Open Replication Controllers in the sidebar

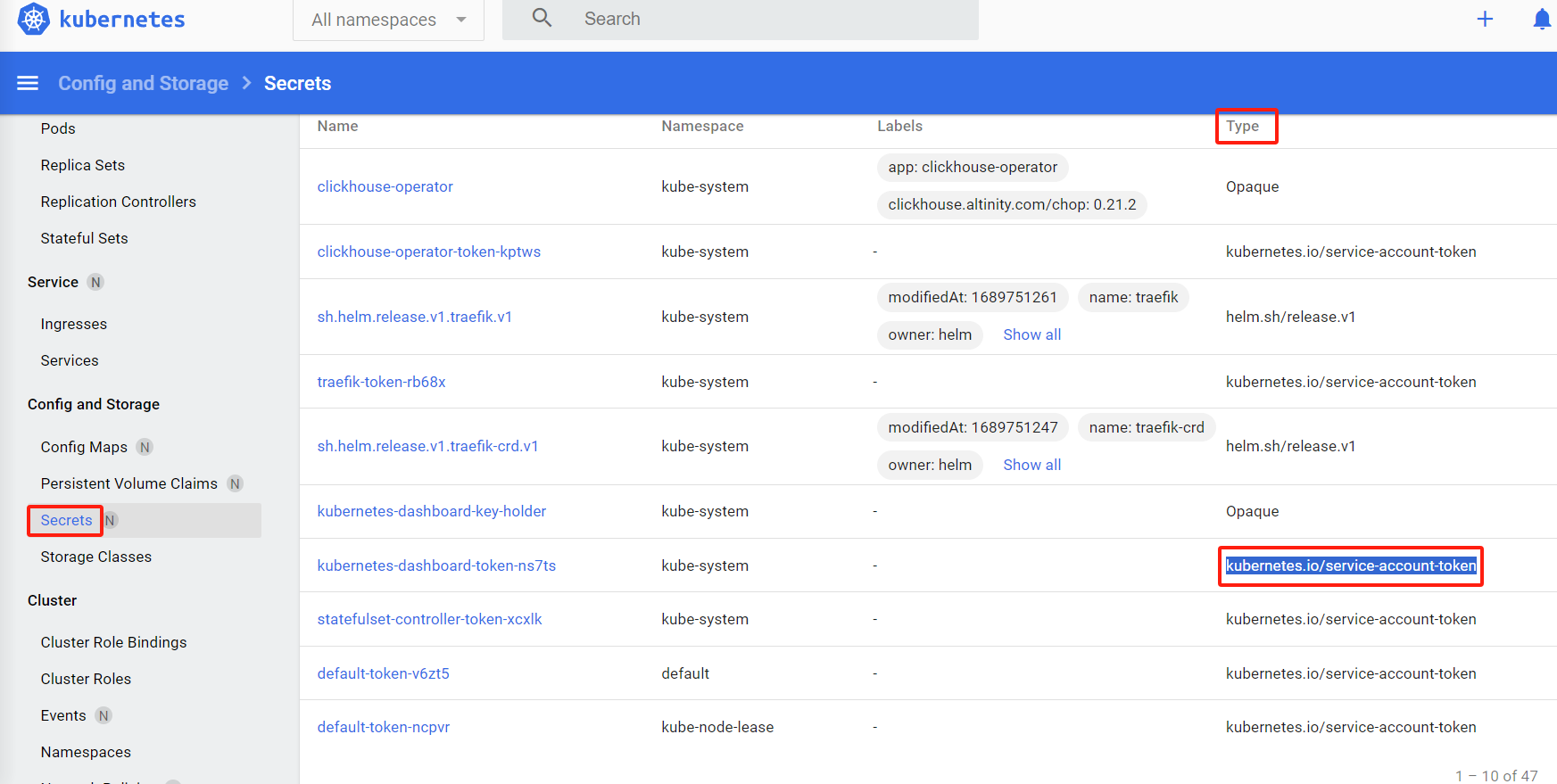[118, 202]
